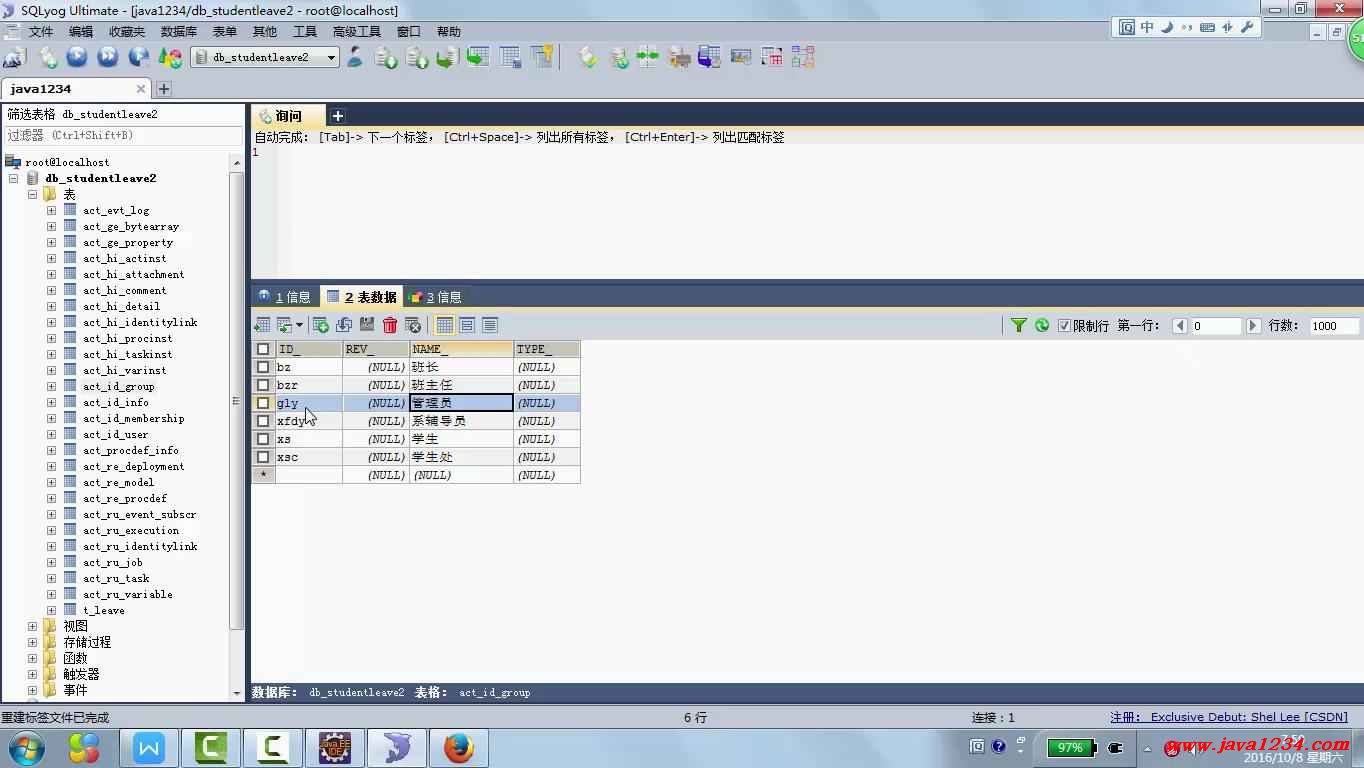Open the user manager person icon
The image size is (1364, 768).
(354, 58)
